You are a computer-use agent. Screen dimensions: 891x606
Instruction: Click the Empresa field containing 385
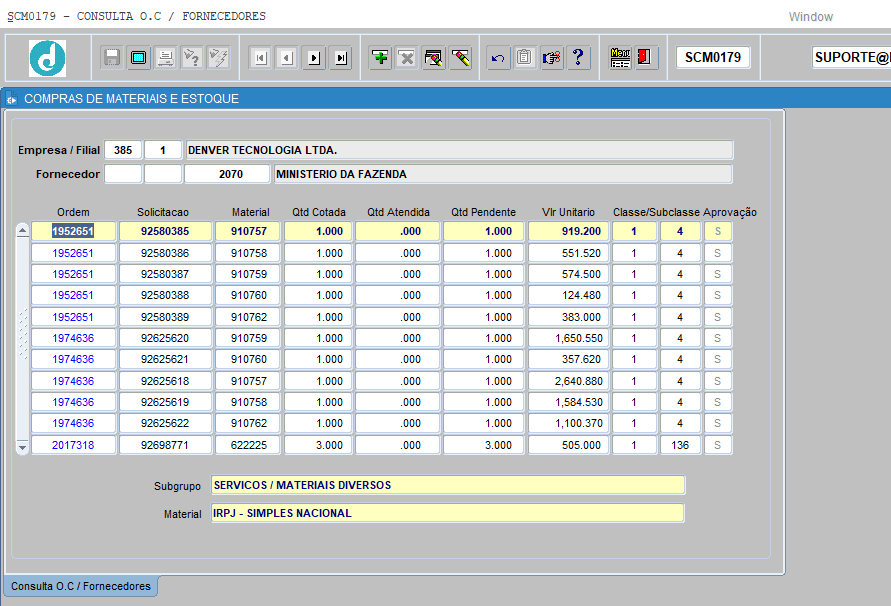pyautogui.click(x=123, y=150)
